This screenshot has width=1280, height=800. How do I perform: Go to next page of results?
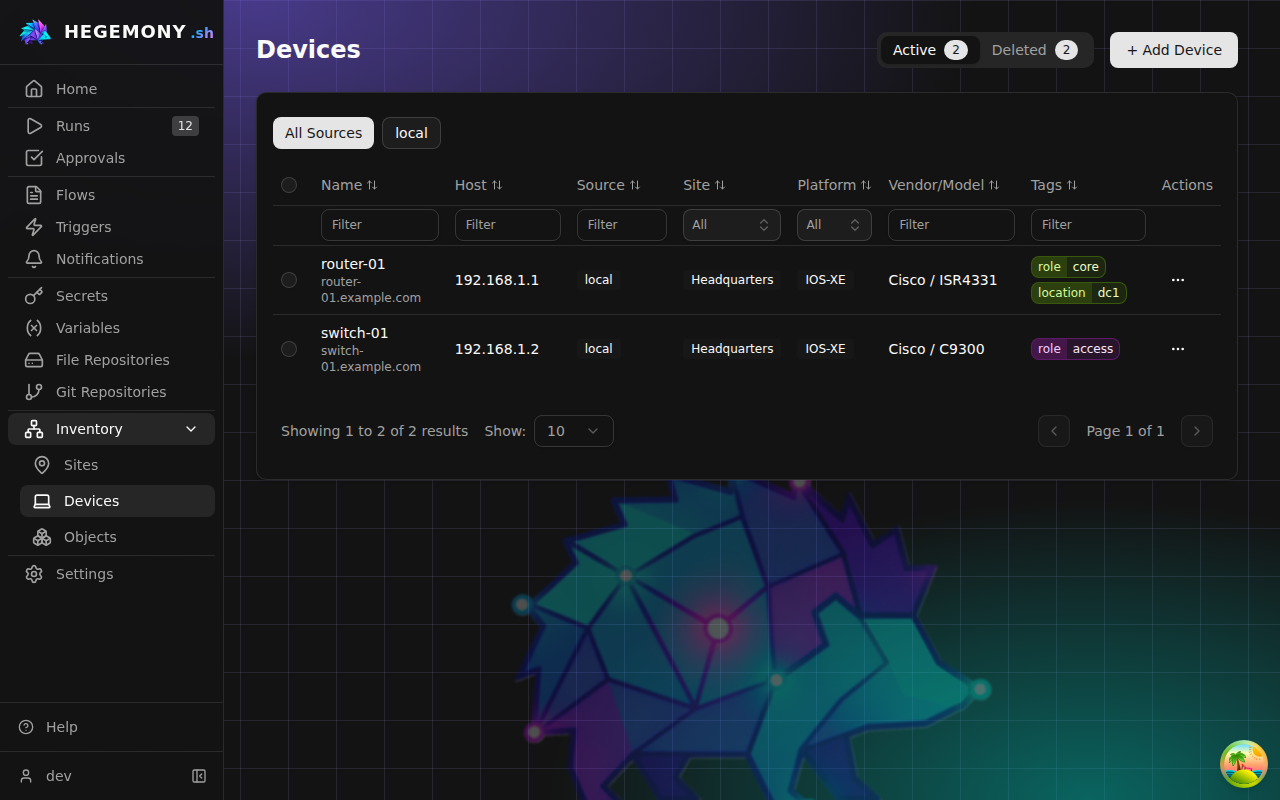[x=1197, y=431]
